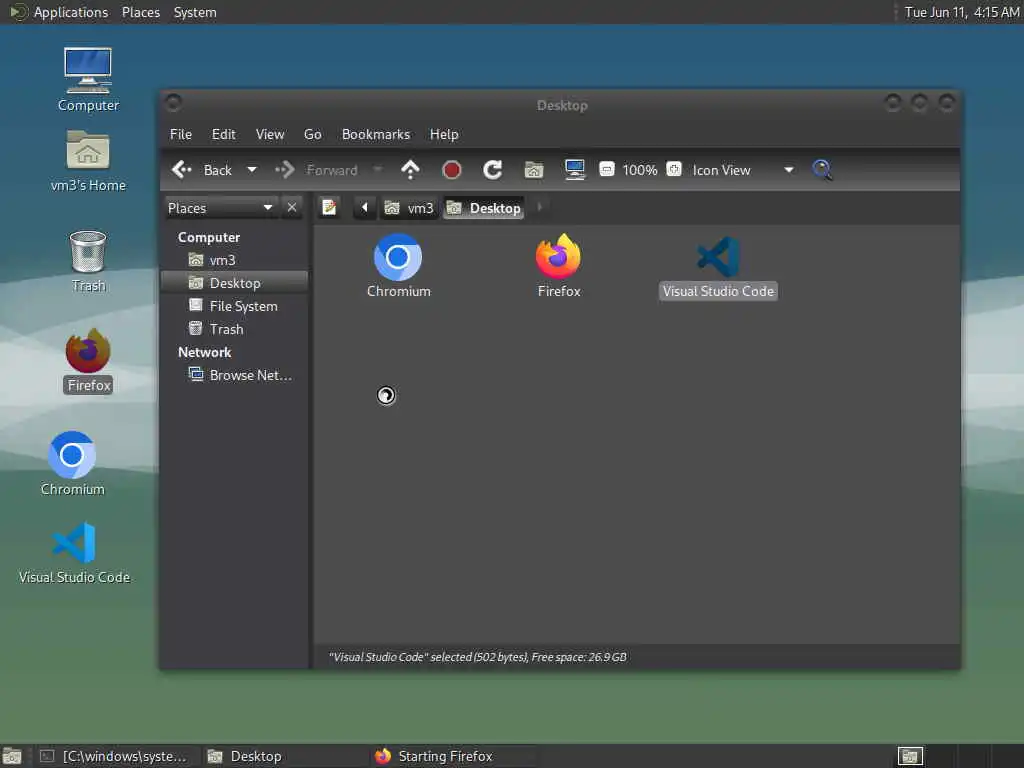Viewport: 1024px width, 768px height.
Task: Go up to the parent folder
Action: 410,170
